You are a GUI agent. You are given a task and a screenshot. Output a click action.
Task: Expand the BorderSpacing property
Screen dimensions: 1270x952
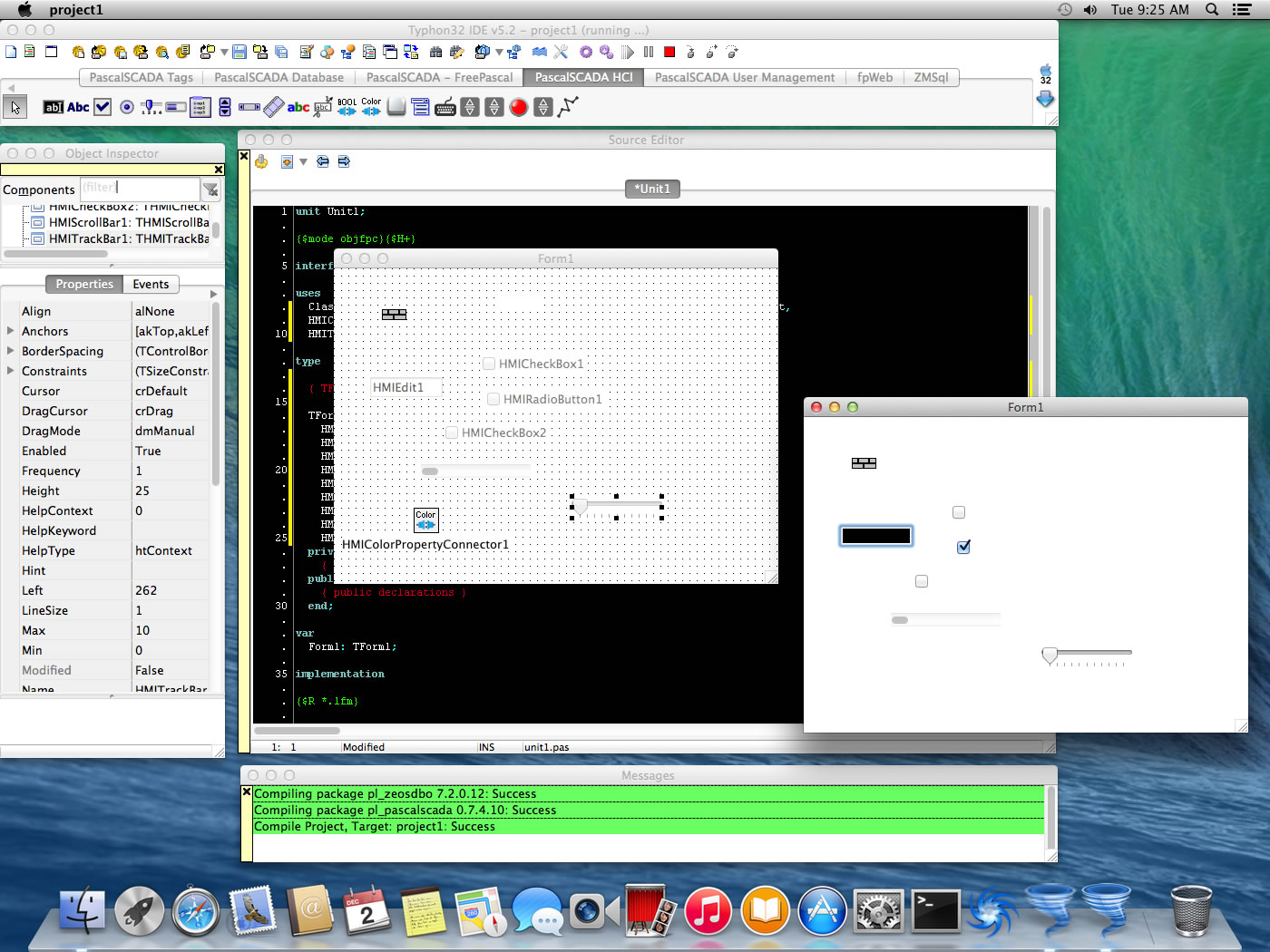coord(11,351)
